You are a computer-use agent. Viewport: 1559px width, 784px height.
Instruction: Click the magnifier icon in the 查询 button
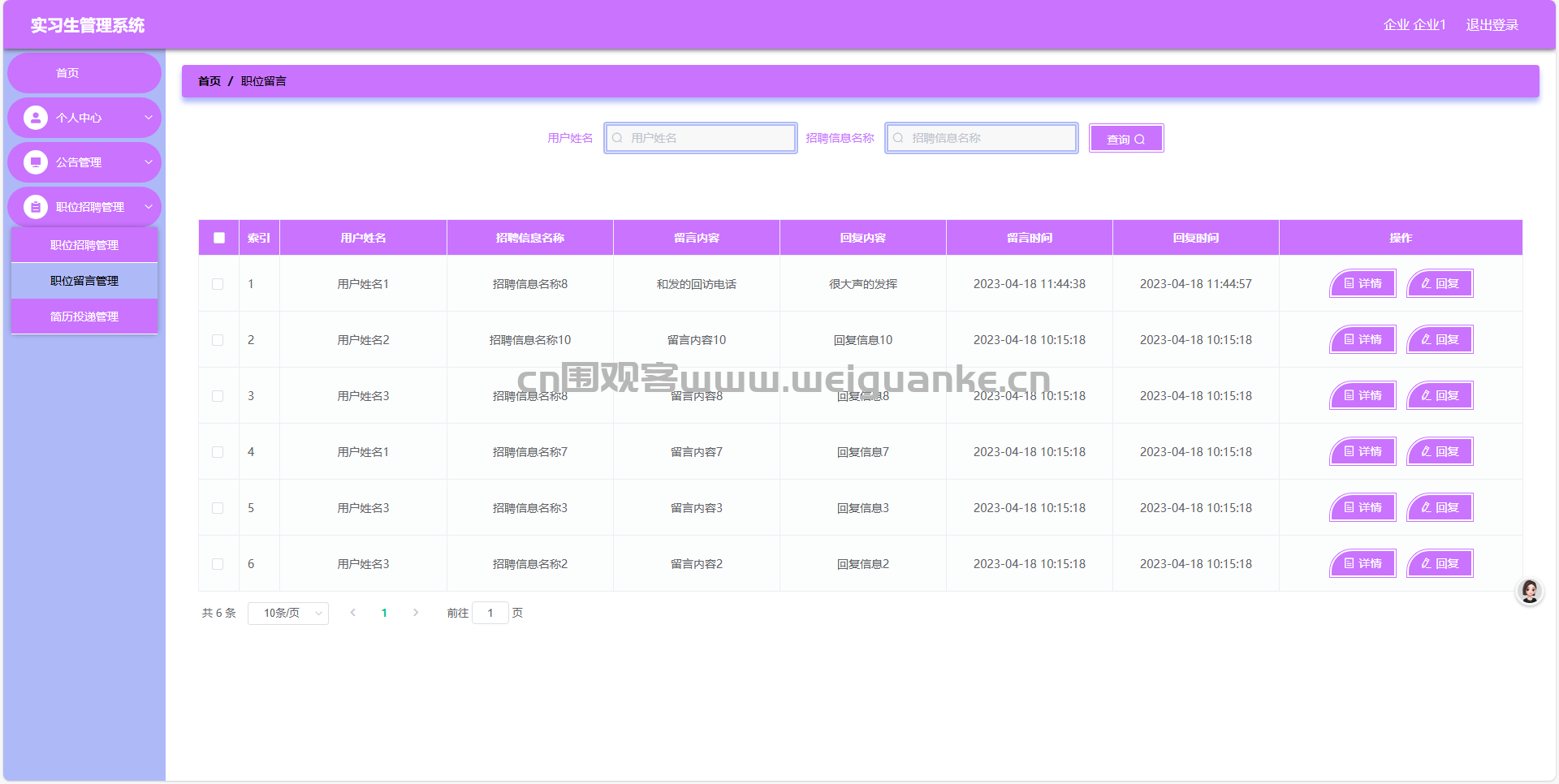1142,138
